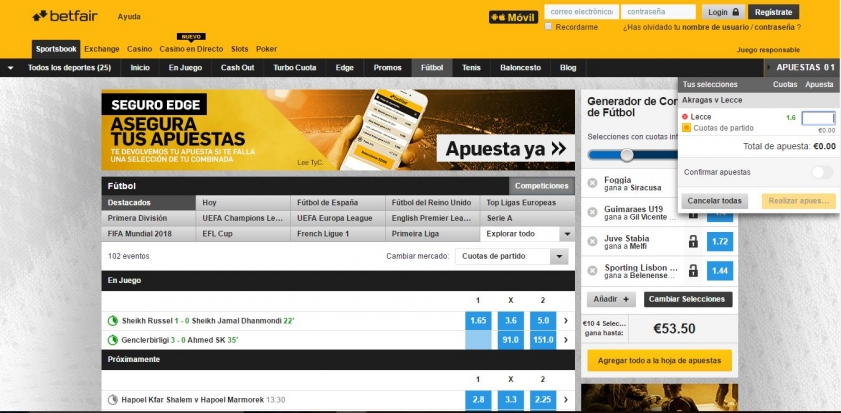Select odds 2.25 for Hapoel Marmorek
Image resolution: width=841 pixels, height=413 pixels.
[x=543, y=400]
